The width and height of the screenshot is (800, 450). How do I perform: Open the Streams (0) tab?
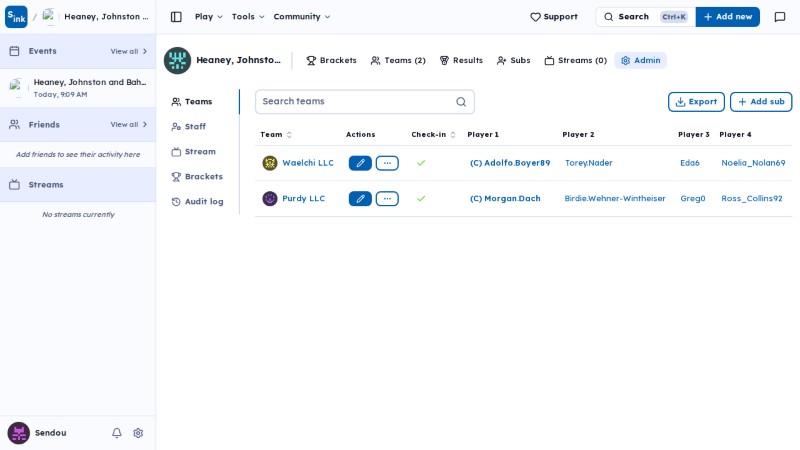pyautogui.click(x=576, y=60)
